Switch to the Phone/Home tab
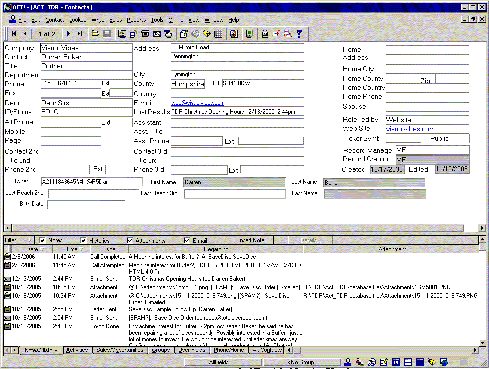Viewport: 489px width, 369px height. [x=229, y=350]
